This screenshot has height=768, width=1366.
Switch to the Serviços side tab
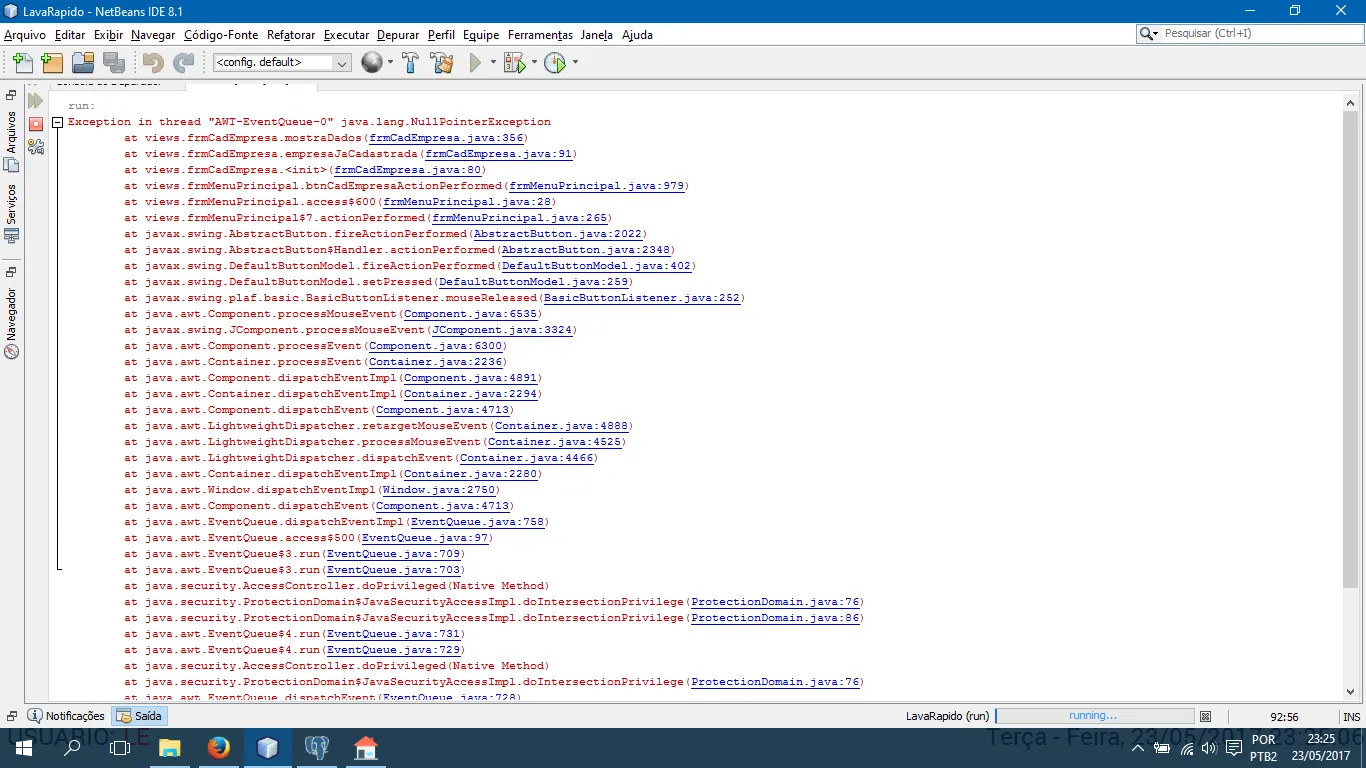click(x=11, y=212)
